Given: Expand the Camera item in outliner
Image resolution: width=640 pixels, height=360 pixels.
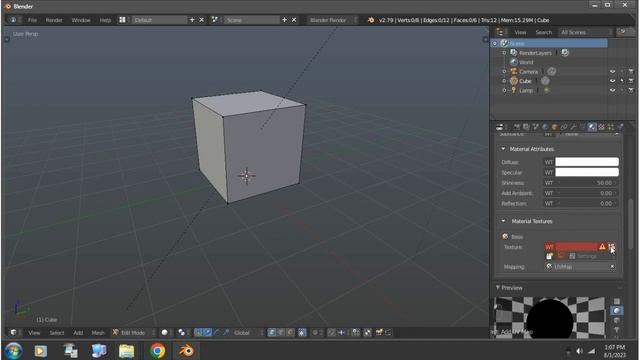Looking at the screenshot, I should [x=504, y=71].
